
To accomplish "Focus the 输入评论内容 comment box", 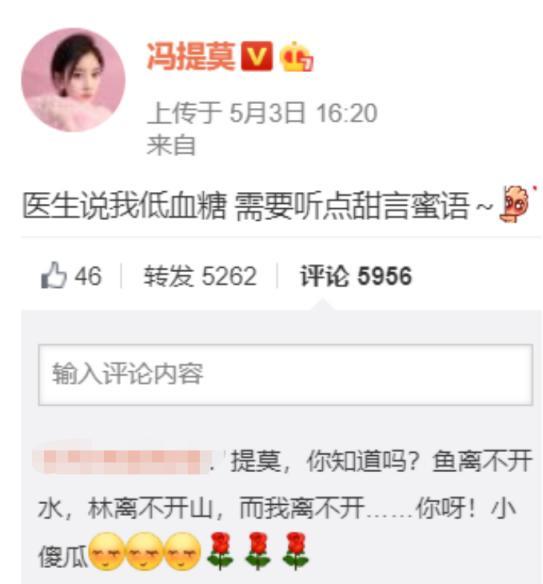I will [286, 375].
